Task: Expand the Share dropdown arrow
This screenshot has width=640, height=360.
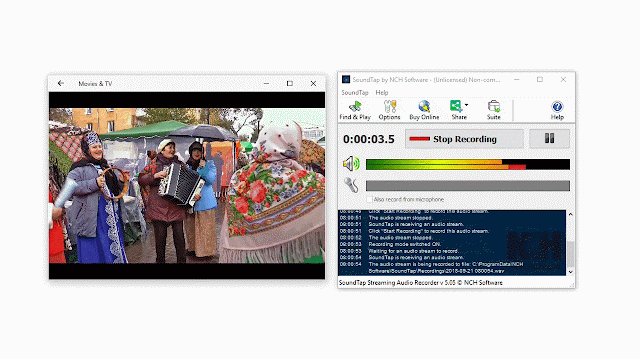Action: click(x=467, y=105)
